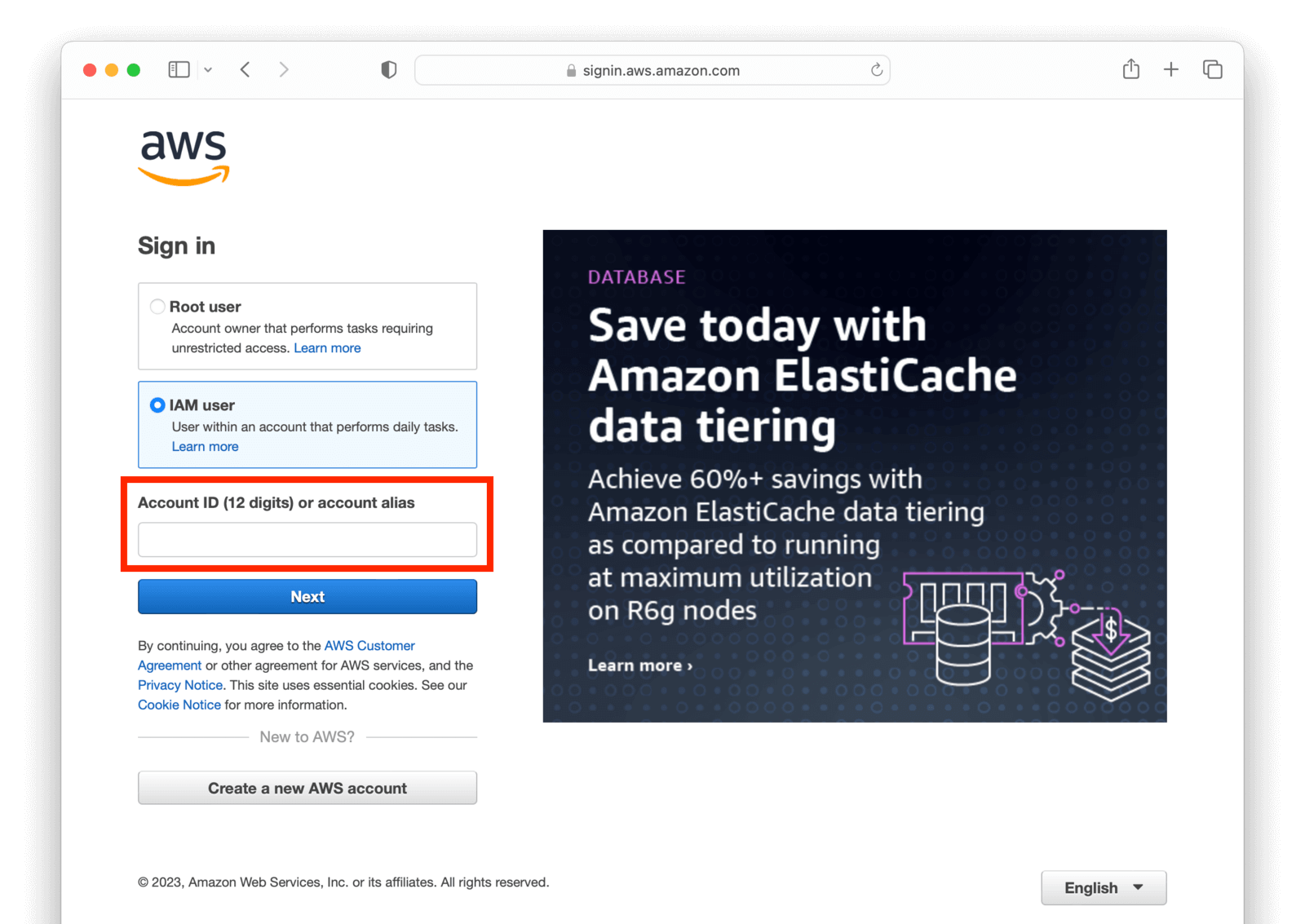The image size is (1305, 924).
Task: Click Create a new AWS account
Action: click(x=307, y=788)
